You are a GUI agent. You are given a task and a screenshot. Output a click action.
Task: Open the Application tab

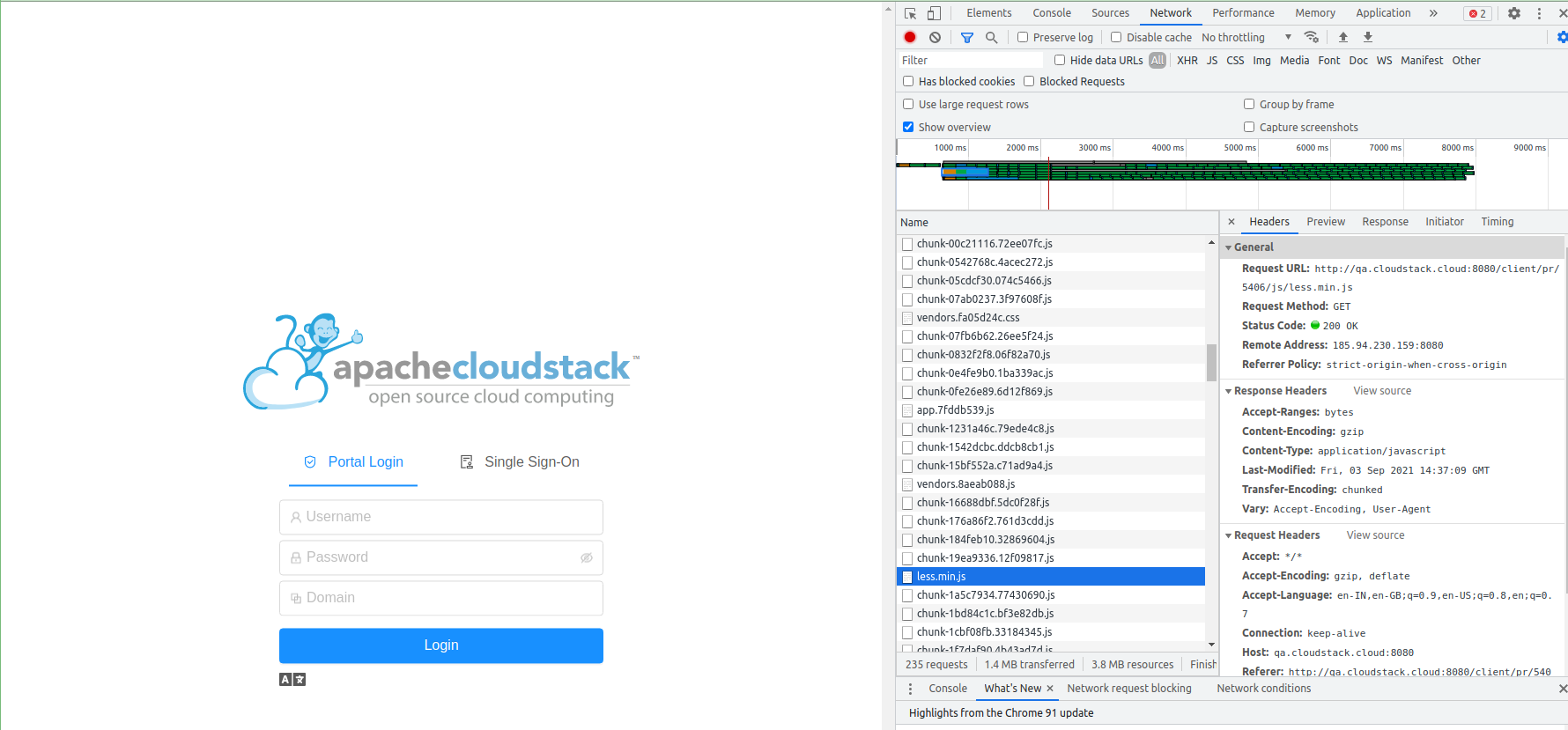[x=1383, y=13]
